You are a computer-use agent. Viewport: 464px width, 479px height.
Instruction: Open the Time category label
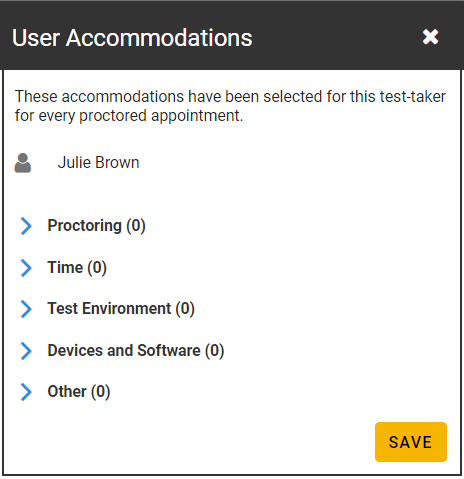(x=65, y=268)
